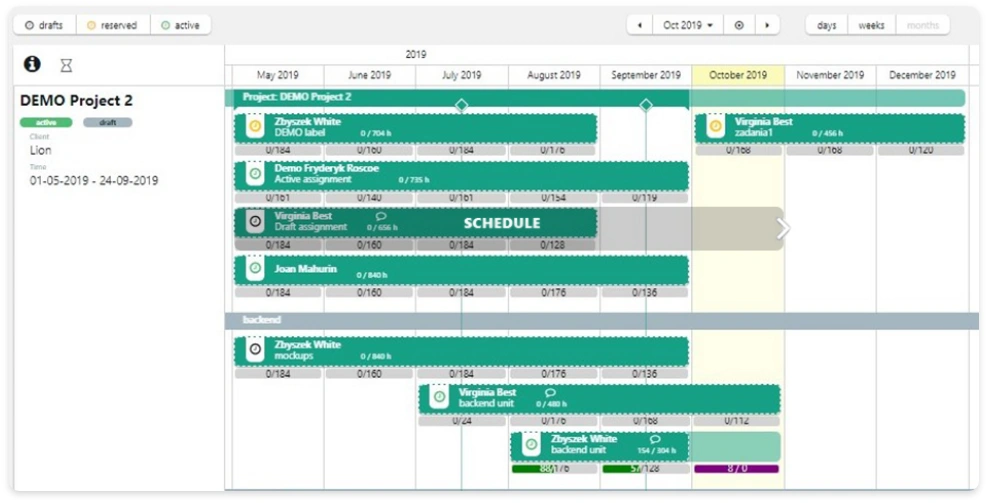Click the 2019 year header
The width and height of the screenshot is (988, 503).
pyautogui.click(x=416, y=55)
